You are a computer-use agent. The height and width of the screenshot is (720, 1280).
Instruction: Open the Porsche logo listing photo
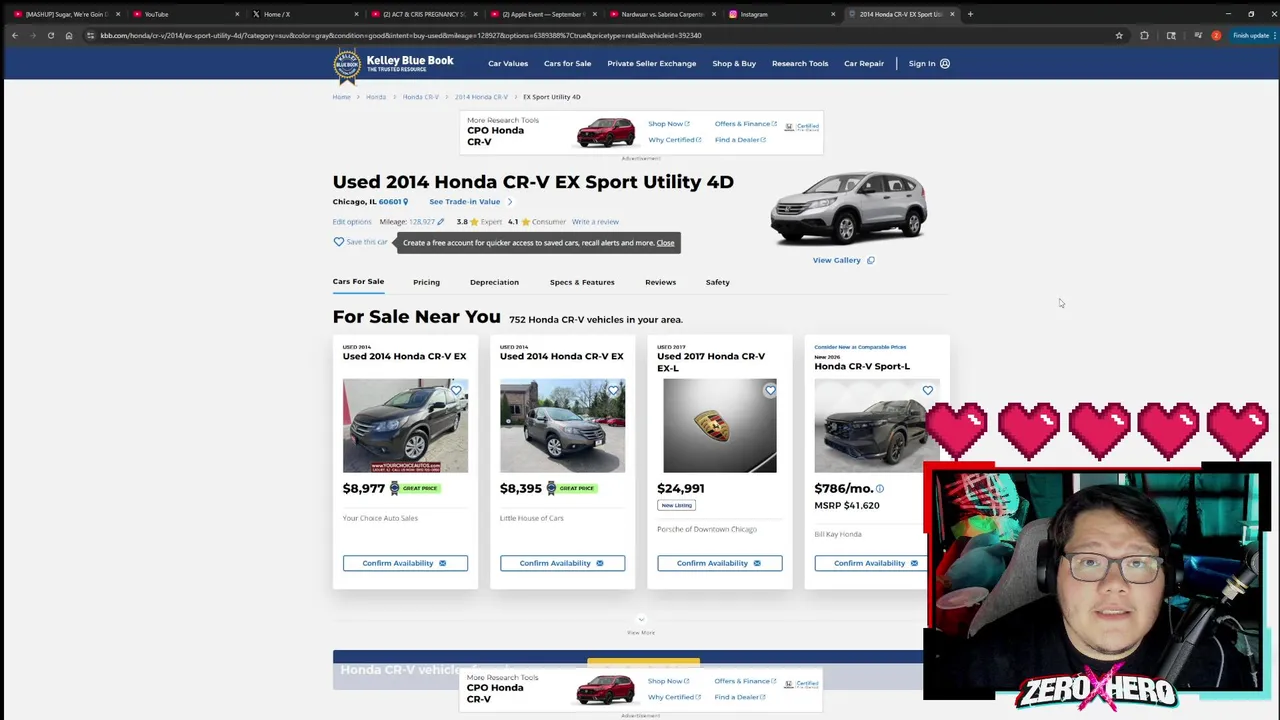(x=719, y=425)
